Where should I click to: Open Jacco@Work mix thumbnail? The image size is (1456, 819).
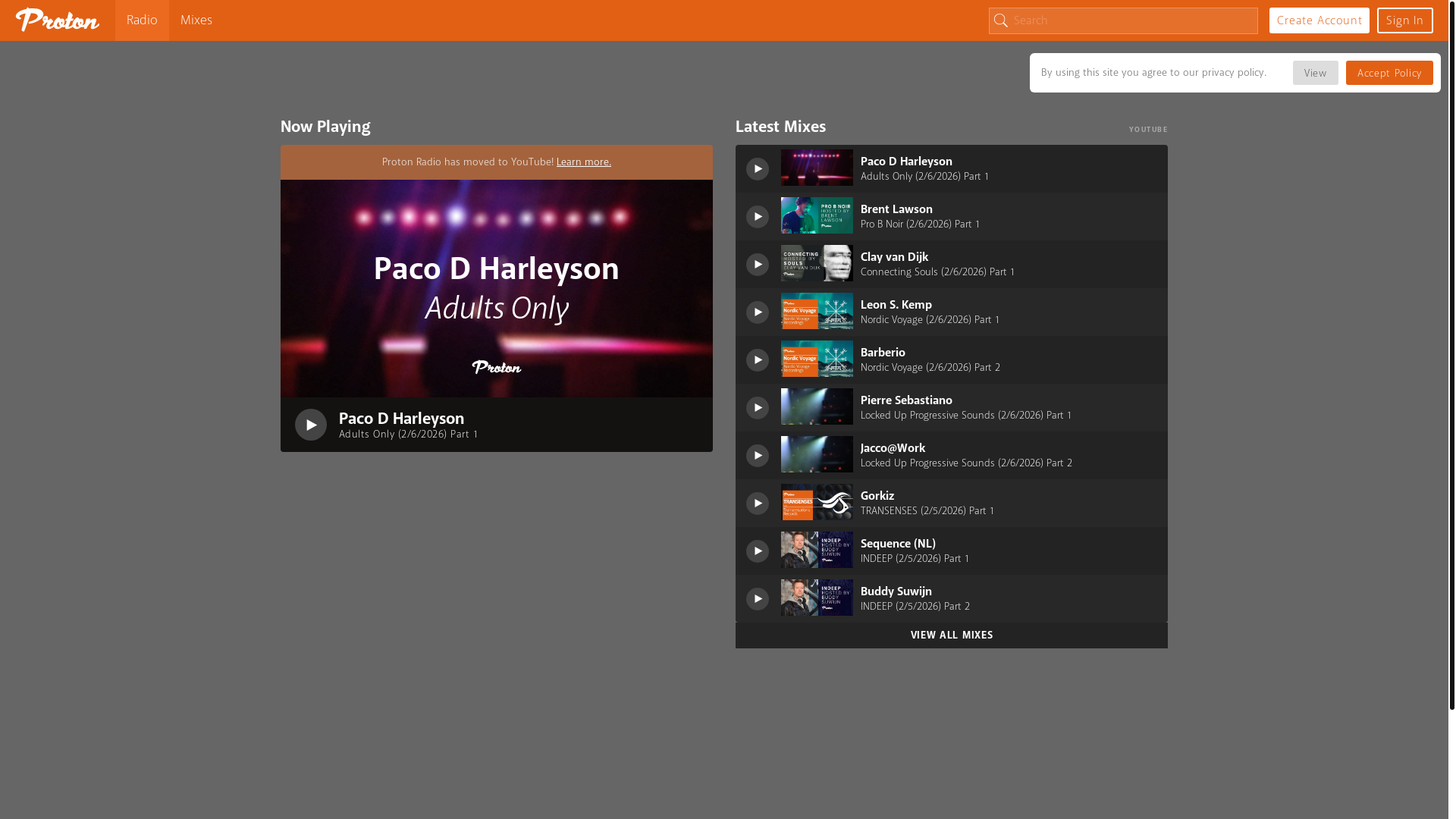(x=817, y=454)
